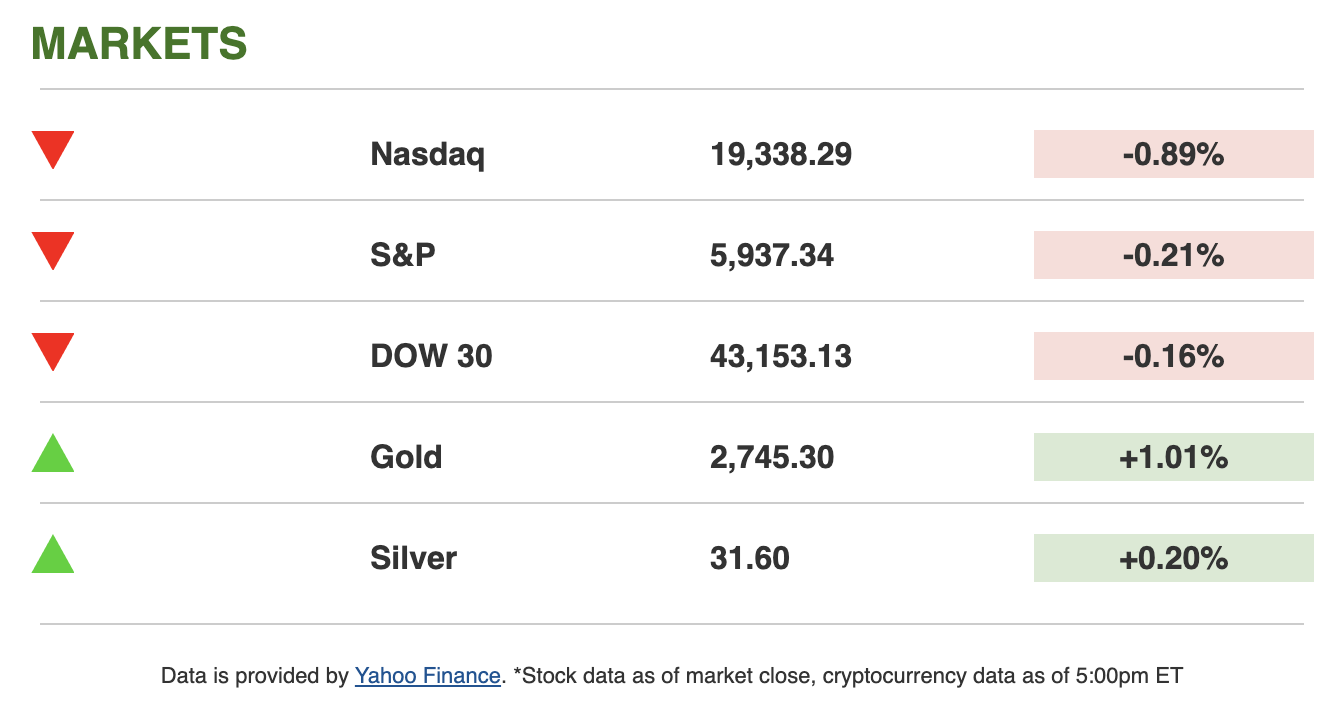Click the MARKETS section heading
1338x718 pixels.
coord(139,44)
